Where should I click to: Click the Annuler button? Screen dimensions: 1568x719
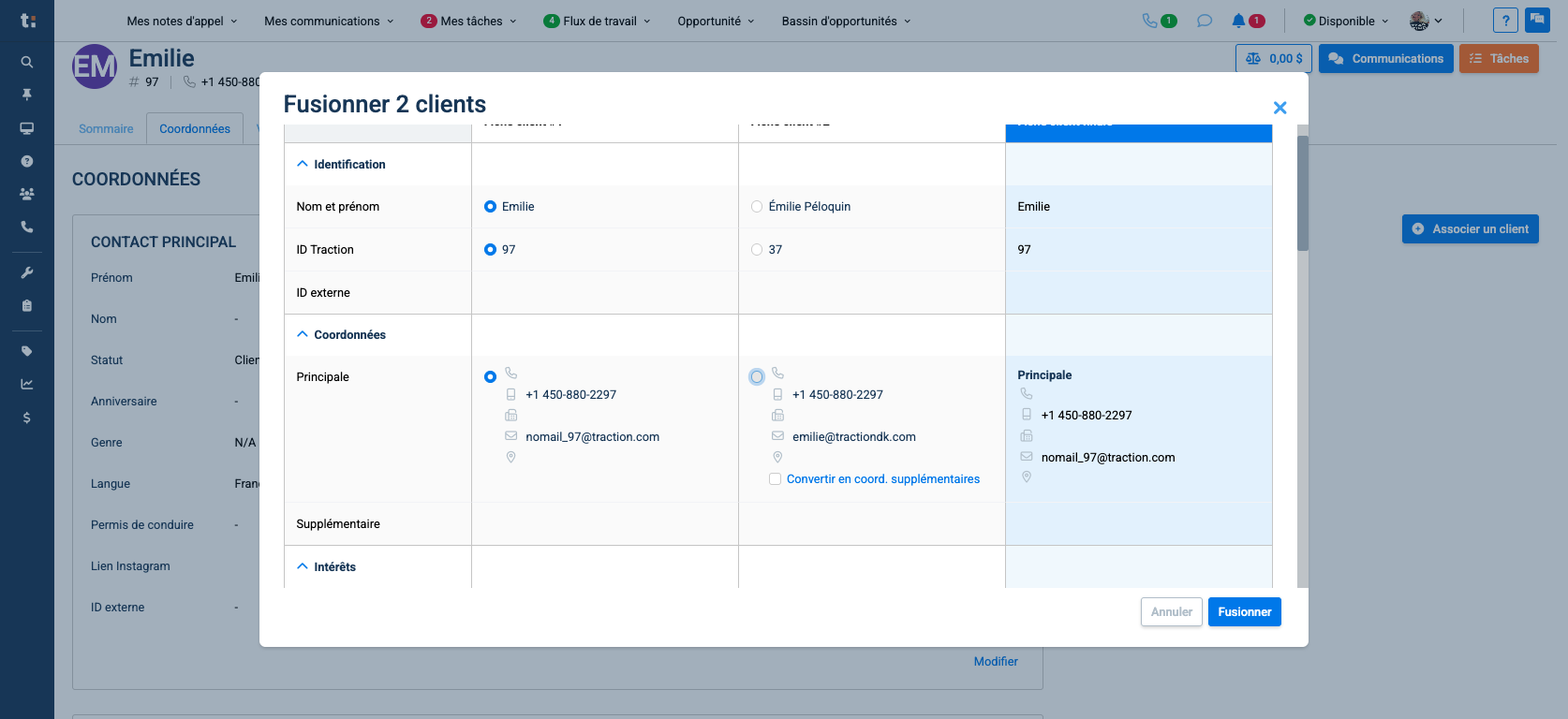[1171, 612]
